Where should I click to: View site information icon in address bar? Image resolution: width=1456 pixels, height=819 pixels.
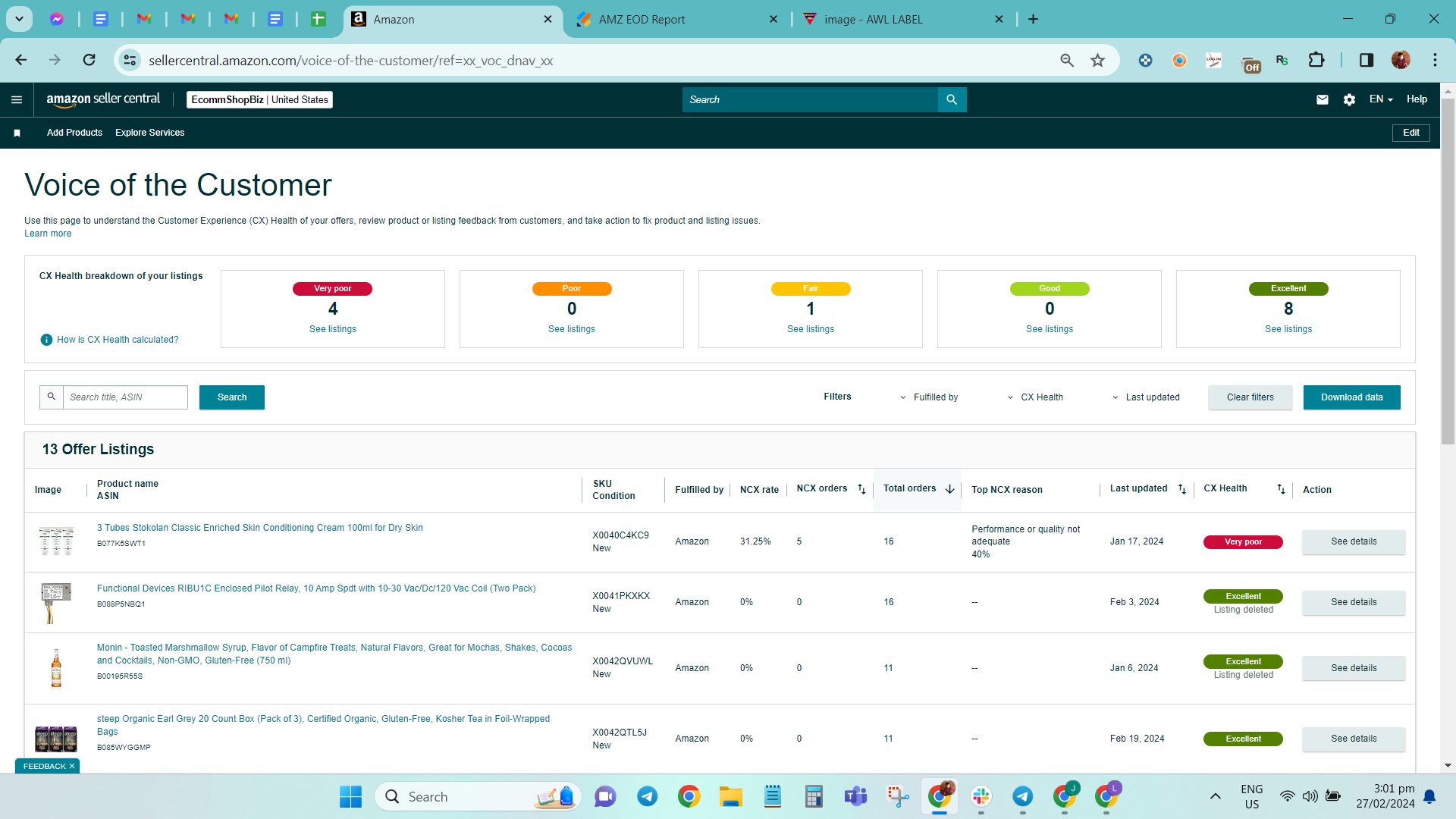pos(130,60)
